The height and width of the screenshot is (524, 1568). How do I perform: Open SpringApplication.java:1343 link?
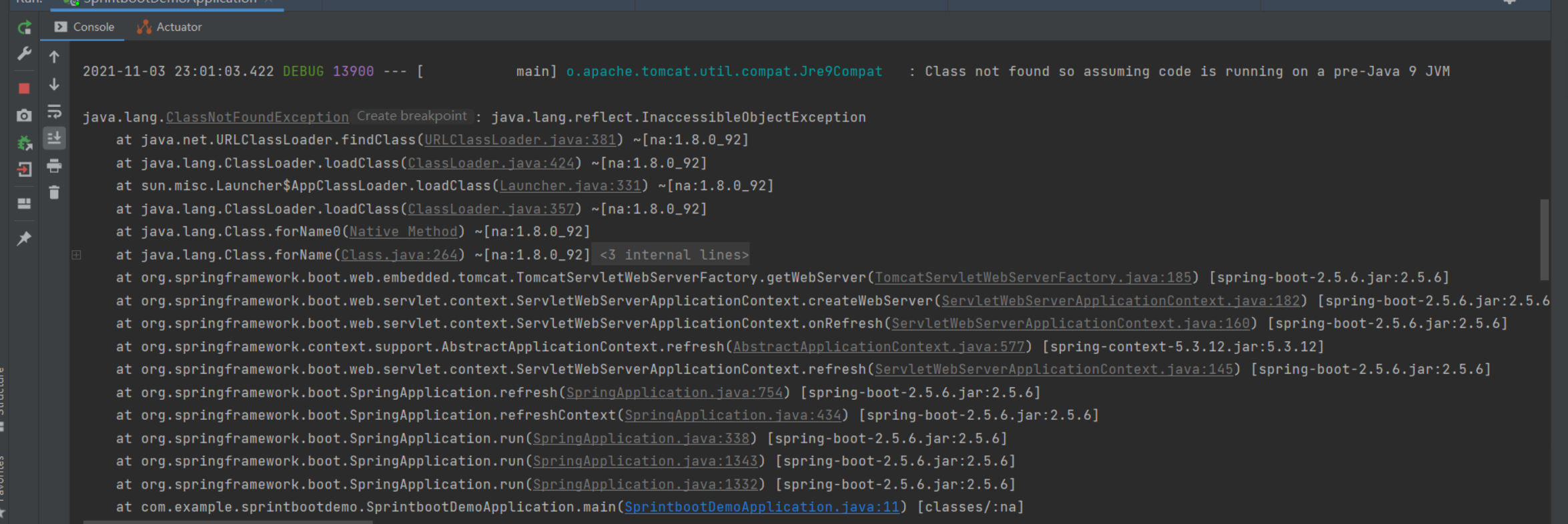tap(645, 462)
